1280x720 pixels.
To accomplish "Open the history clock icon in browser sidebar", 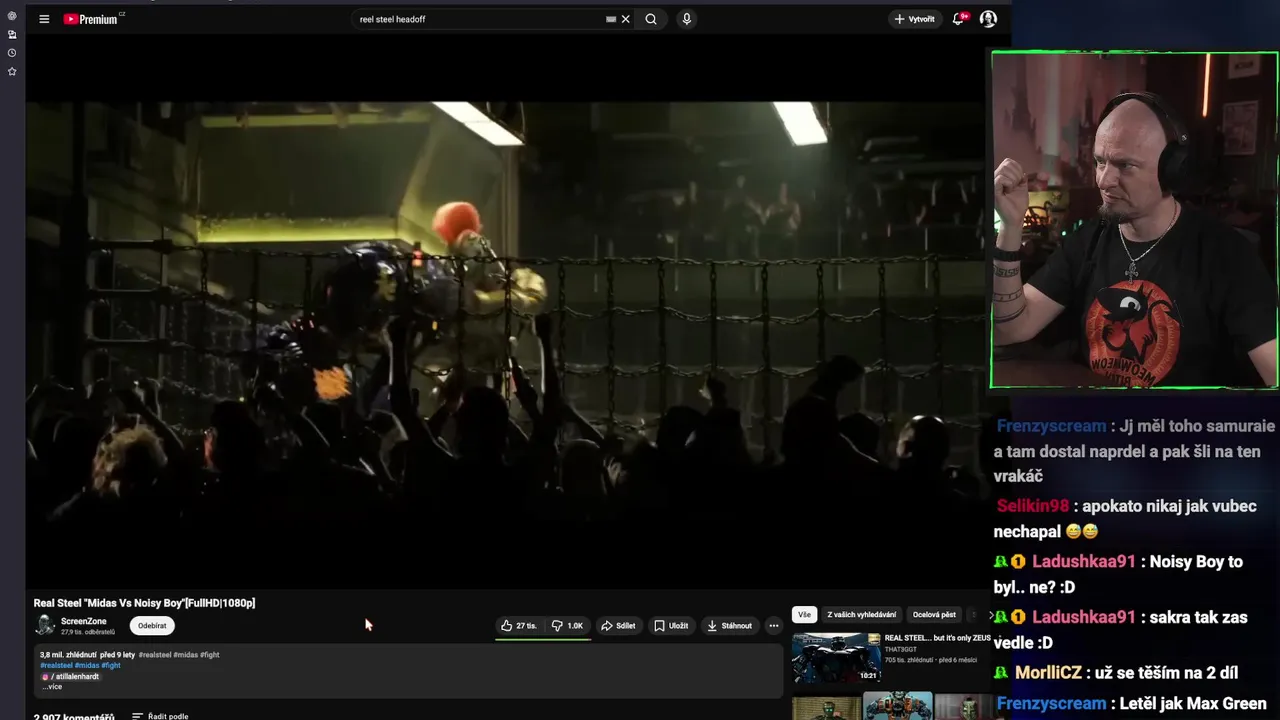I will click(12, 53).
